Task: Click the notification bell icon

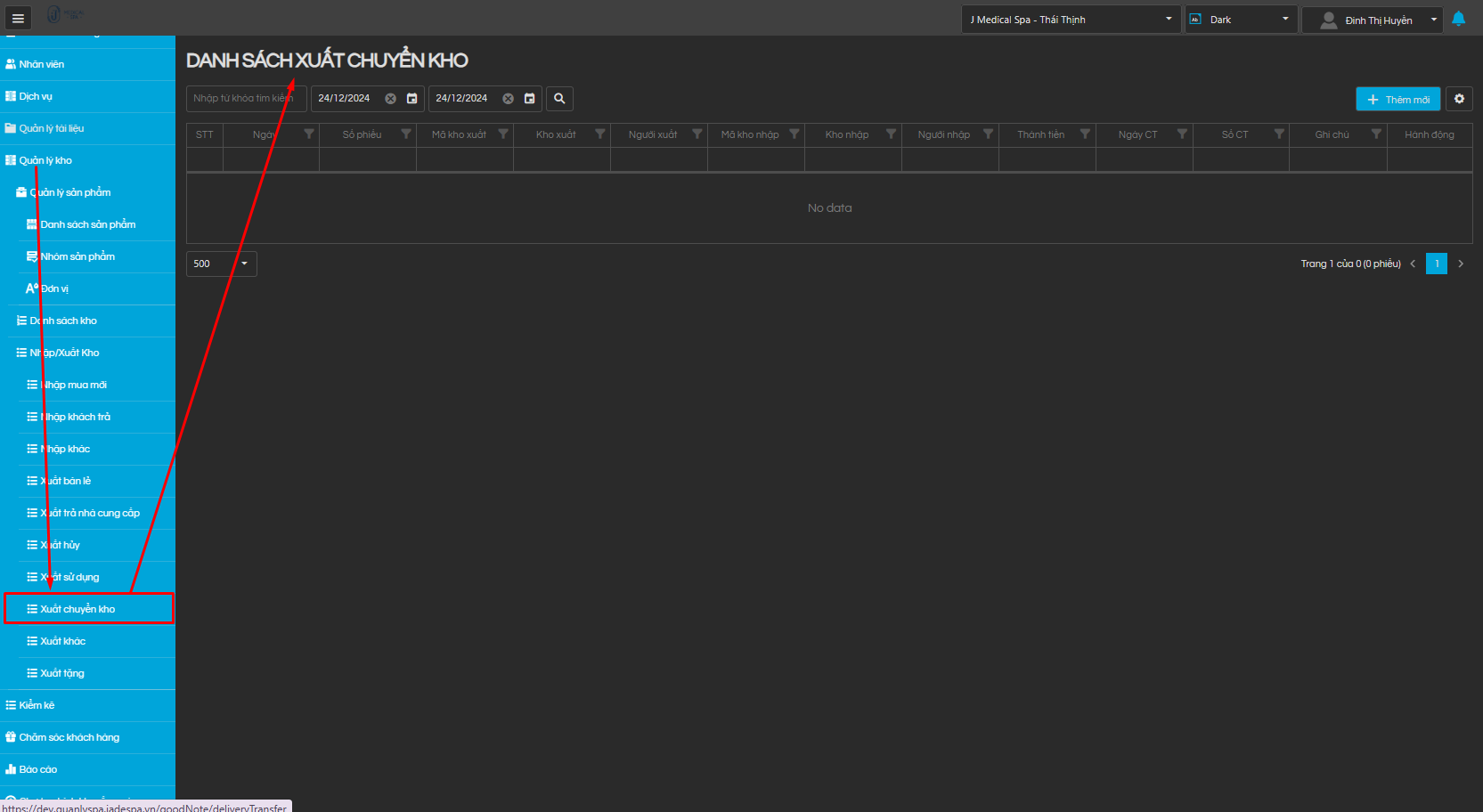Action: click(1458, 19)
